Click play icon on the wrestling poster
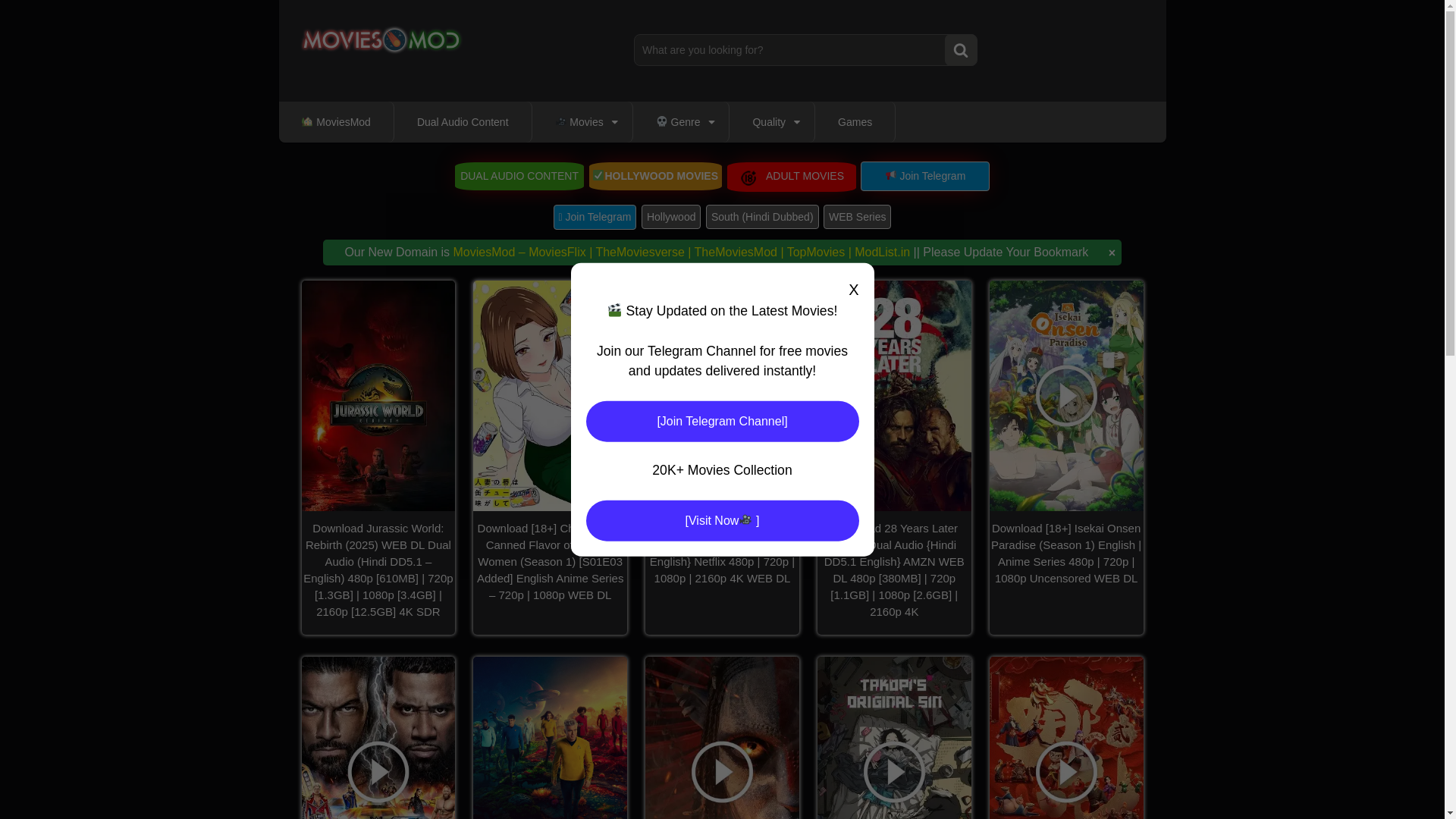 pyautogui.click(x=378, y=772)
